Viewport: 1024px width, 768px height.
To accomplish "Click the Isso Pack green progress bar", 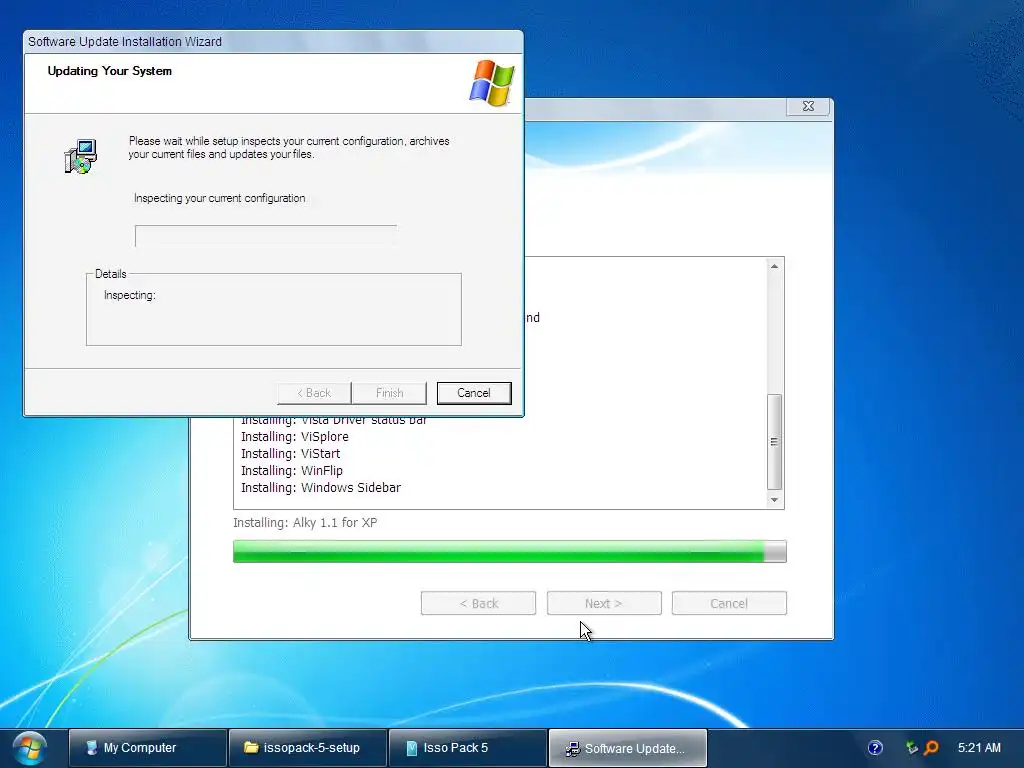I will [509, 551].
